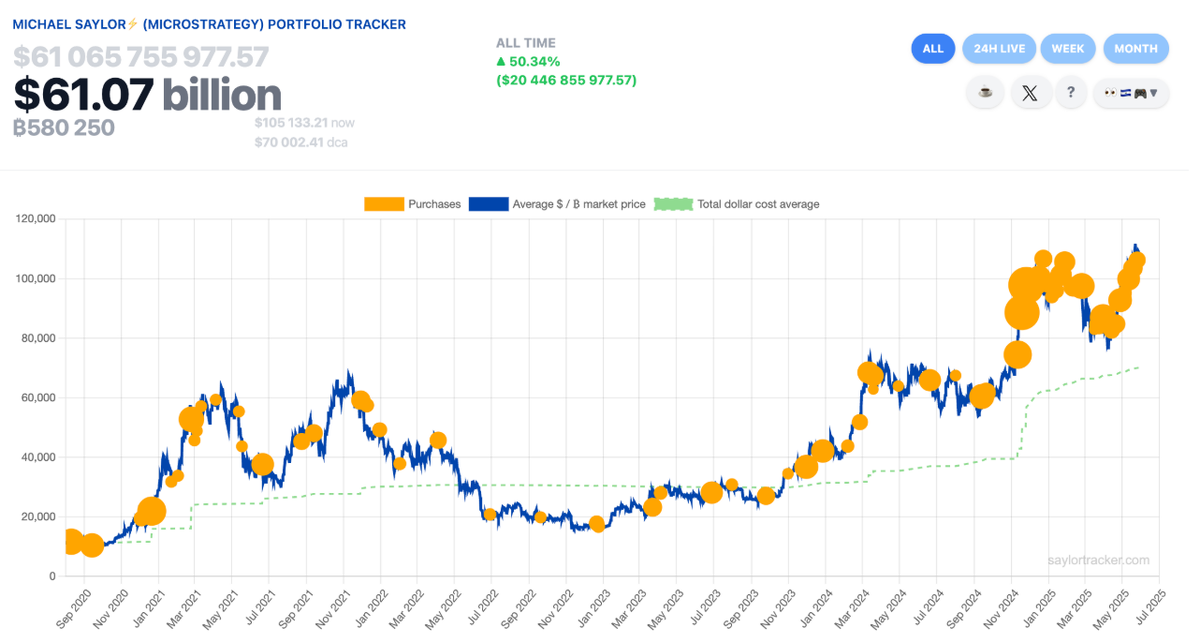
Task: Open the coffee donation icon
Action: click(x=985, y=93)
